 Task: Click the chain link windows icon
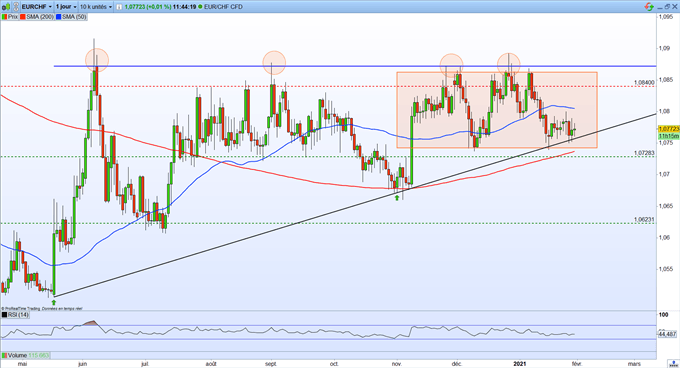(16, 7)
